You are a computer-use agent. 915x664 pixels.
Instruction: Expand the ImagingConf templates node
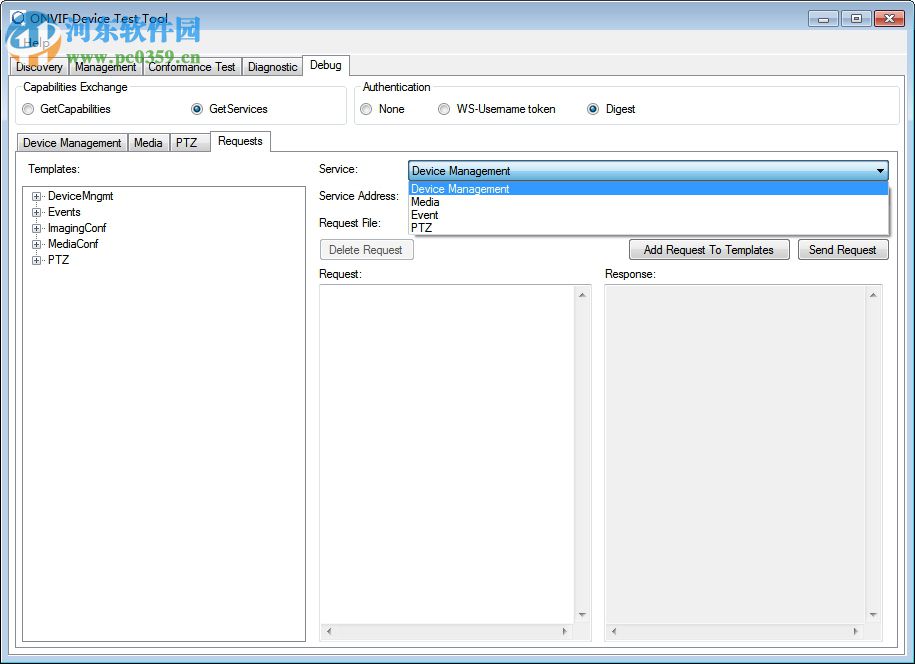point(37,228)
